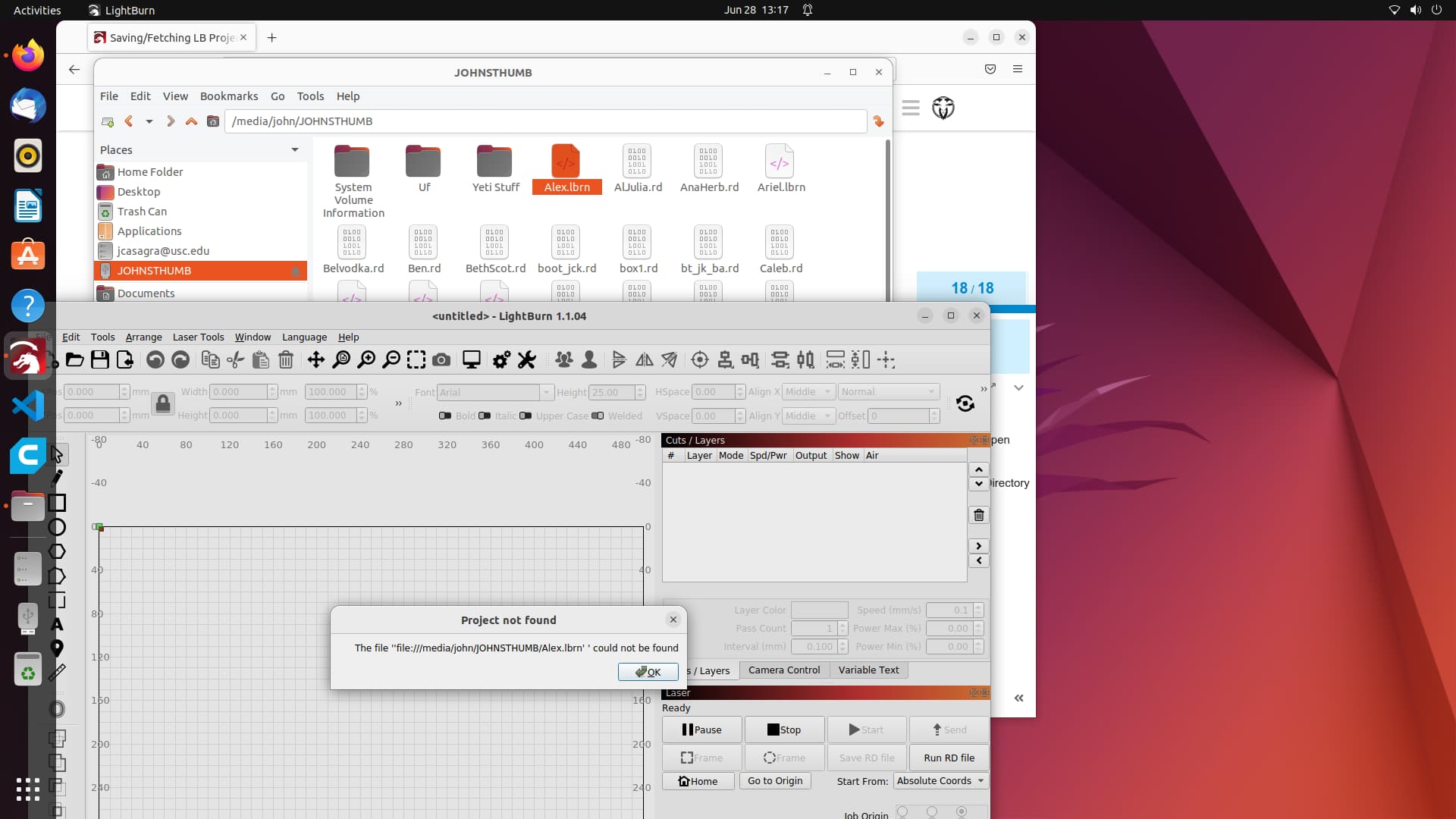The width and height of the screenshot is (1456, 819).
Task: Click the Run RD file button
Action: 949,758
